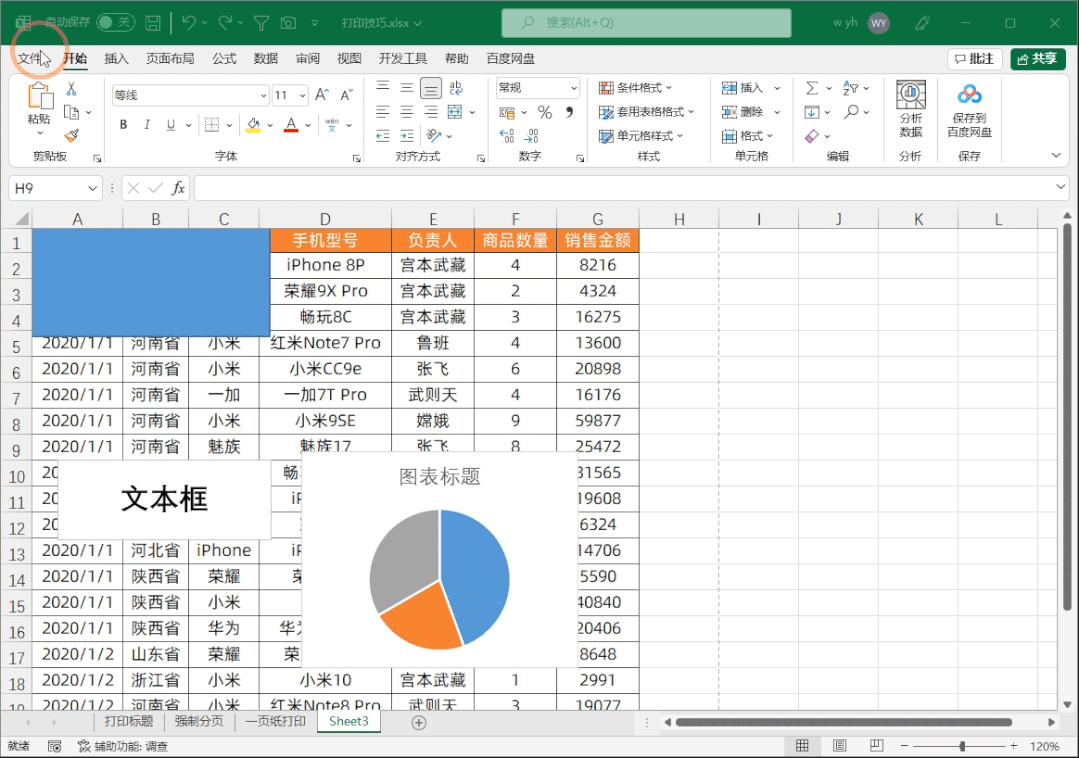Viewport: 1079px width, 758px height.
Task: Click the Format Painter brush icon
Action: (x=72, y=135)
